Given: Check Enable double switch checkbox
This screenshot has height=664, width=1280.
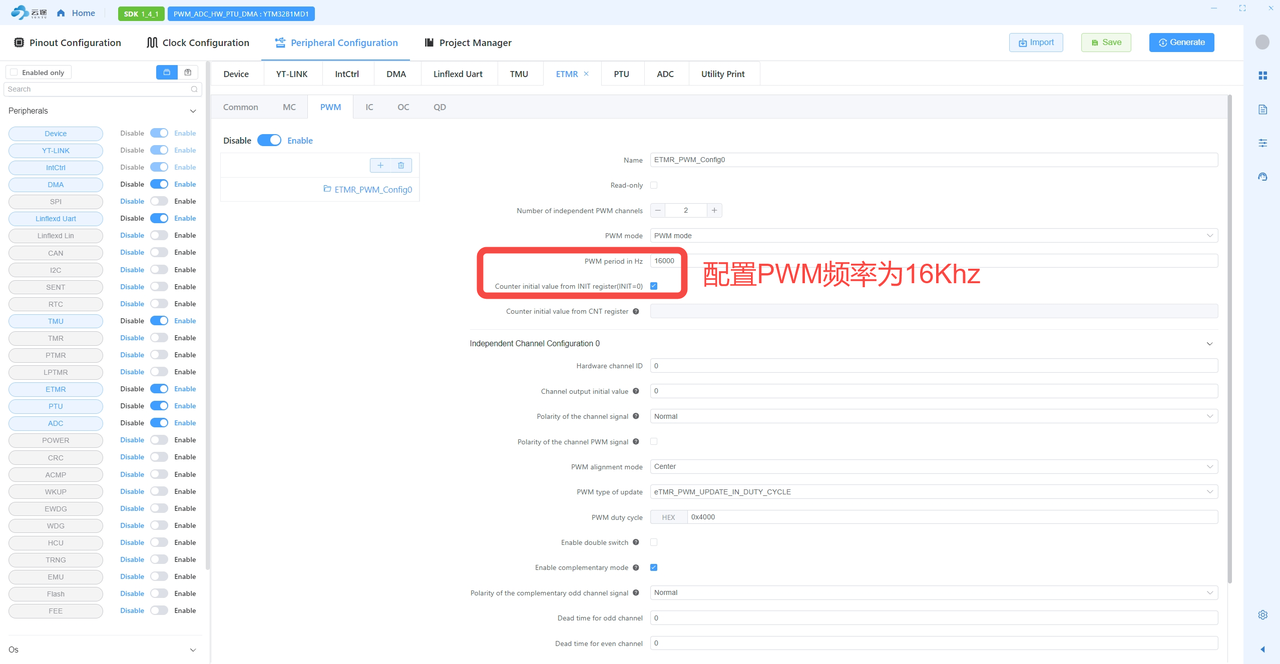Looking at the screenshot, I should 654,542.
